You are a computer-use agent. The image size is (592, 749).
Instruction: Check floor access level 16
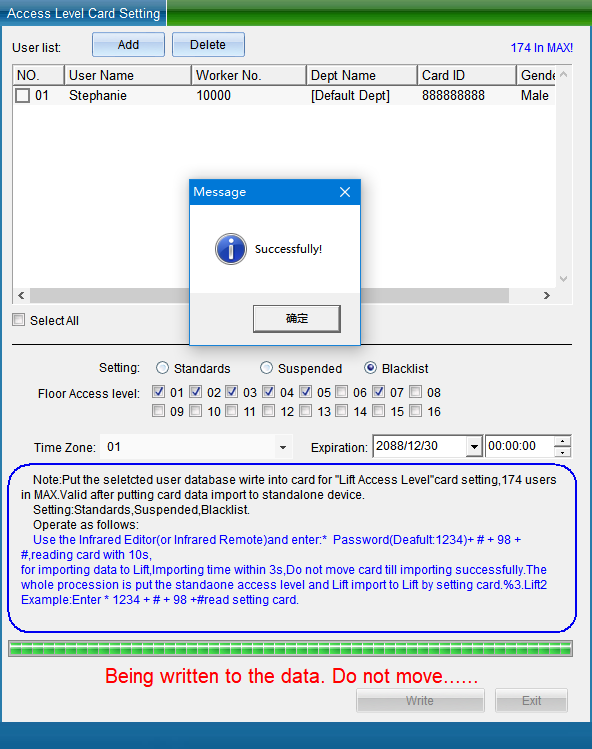(x=416, y=411)
